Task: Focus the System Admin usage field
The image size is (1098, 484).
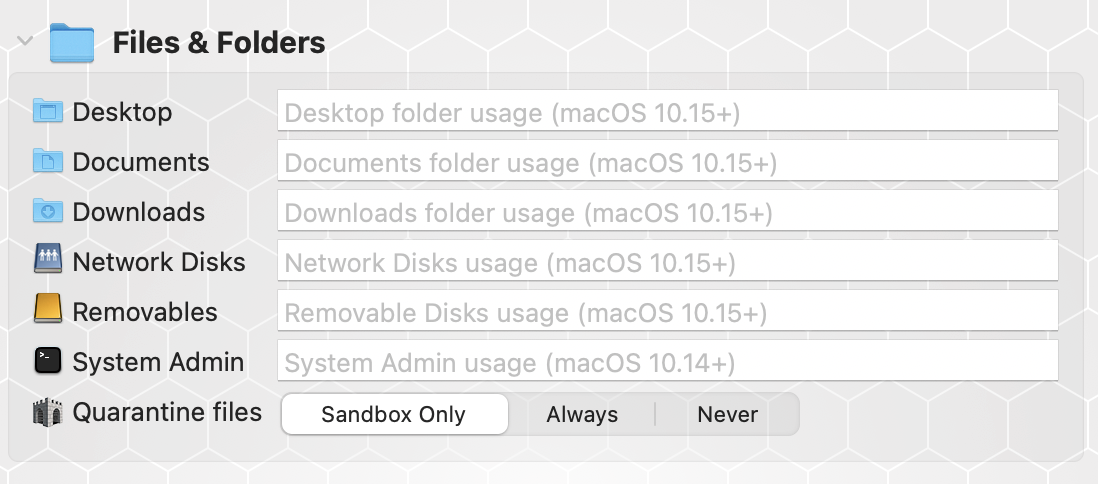Action: pyautogui.click(x=667, y=360)
